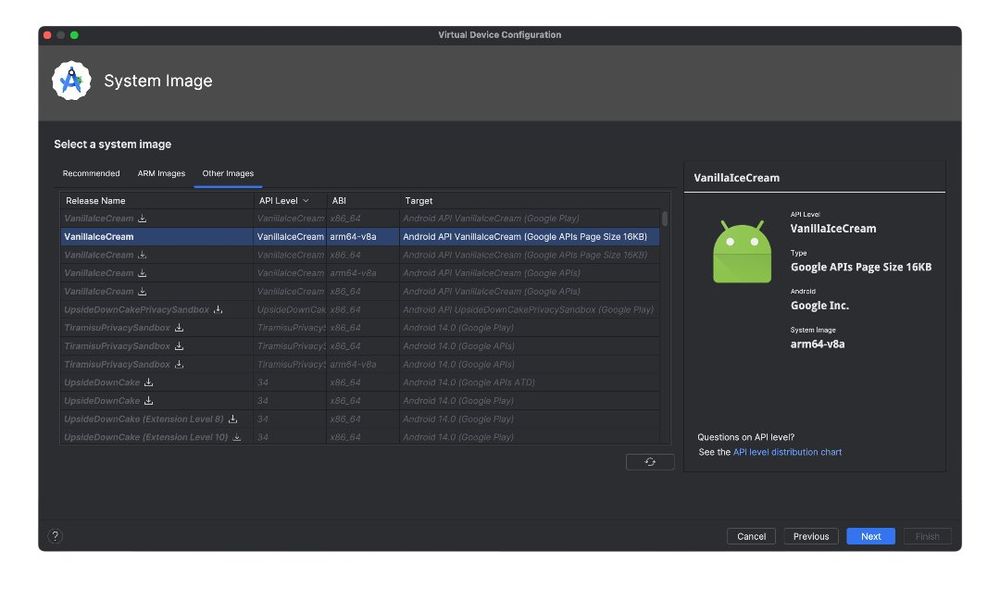Screen dimensions: 1000x601
Task: Select "UpsideDownCake (Extension Level 10)" release name
Action: click(146, 437)
